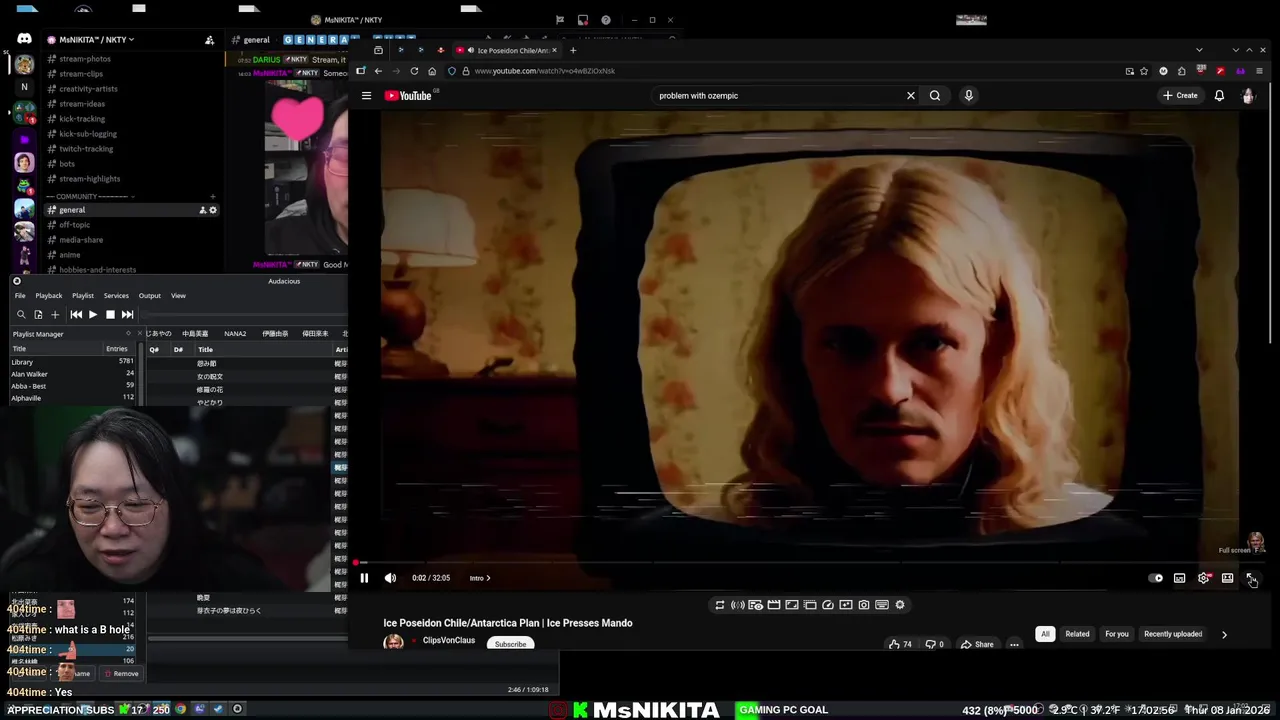Pause the YouTube video

(364, 578)
